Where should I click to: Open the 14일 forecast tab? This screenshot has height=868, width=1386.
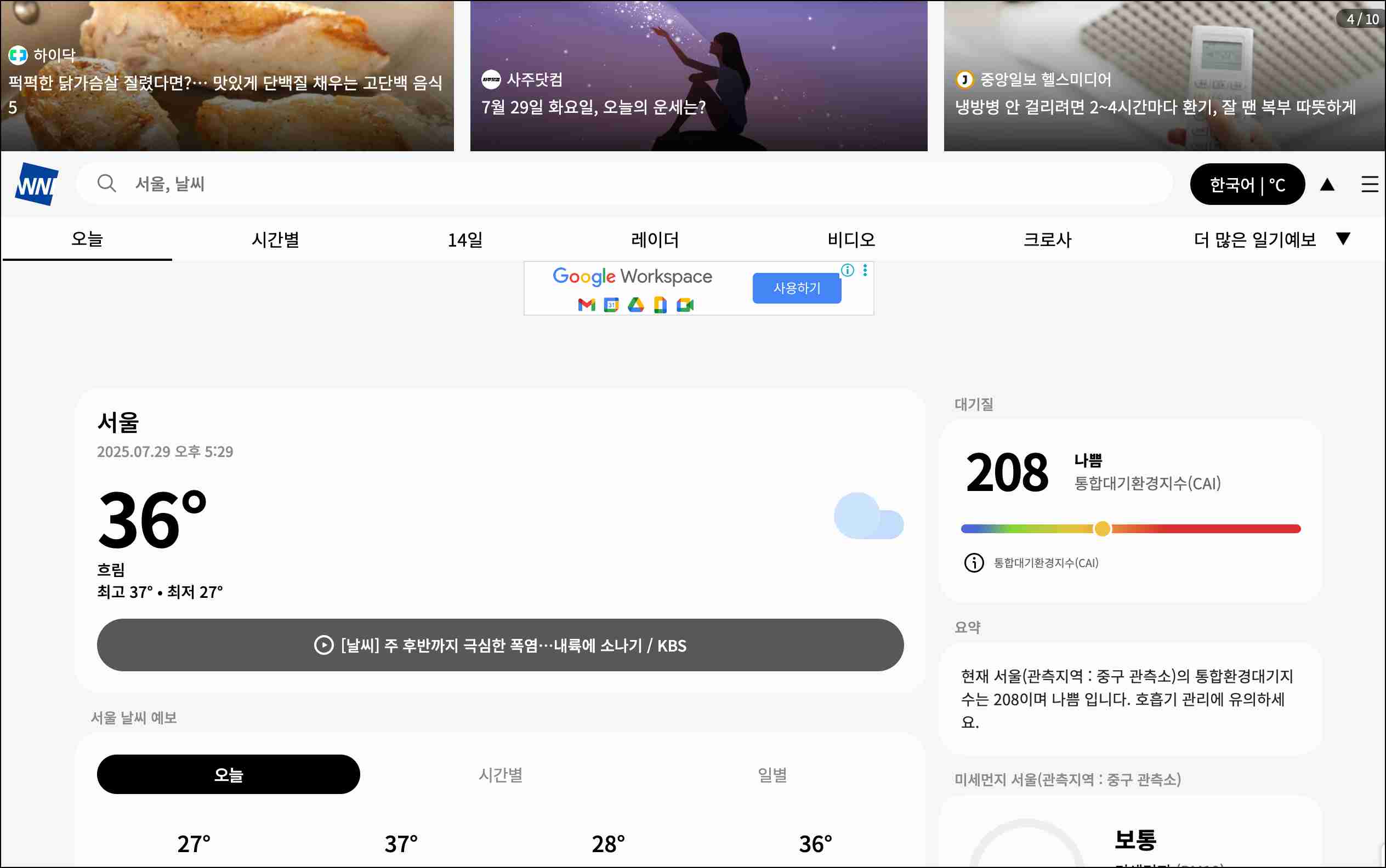coord(465,239)
